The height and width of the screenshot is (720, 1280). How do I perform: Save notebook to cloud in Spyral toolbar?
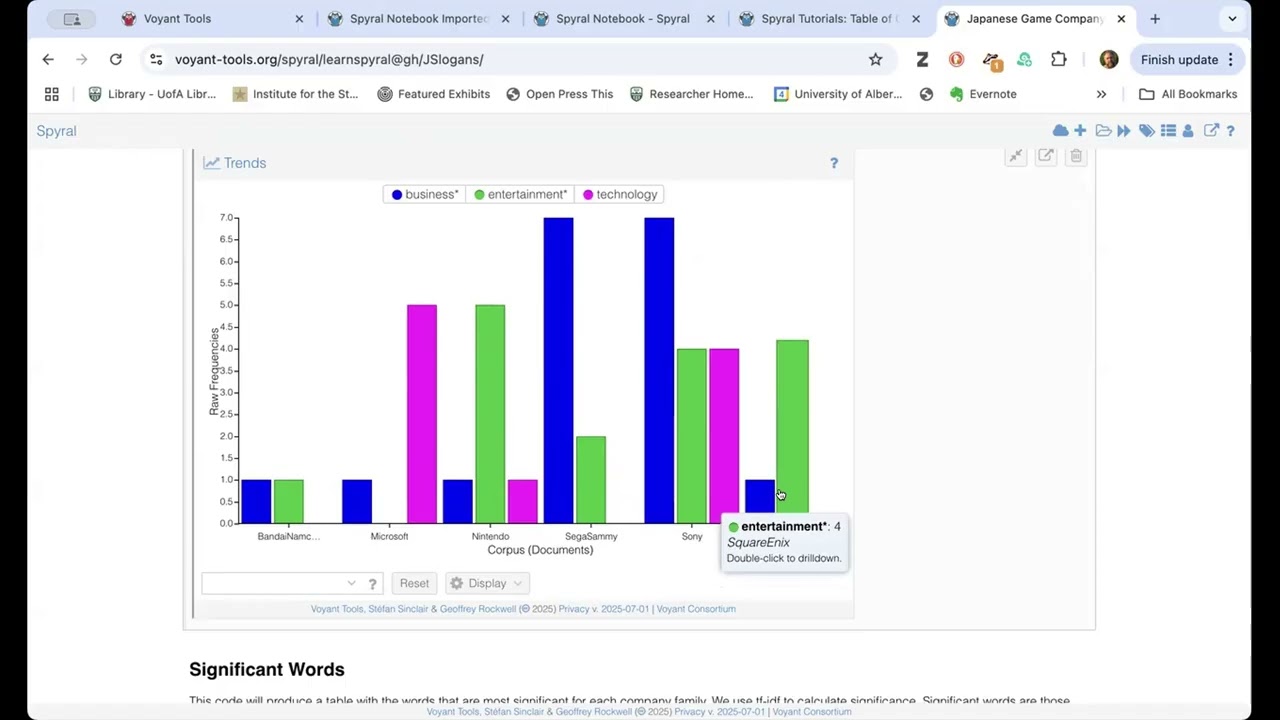pyautogui.click(x=1060, y=131)
